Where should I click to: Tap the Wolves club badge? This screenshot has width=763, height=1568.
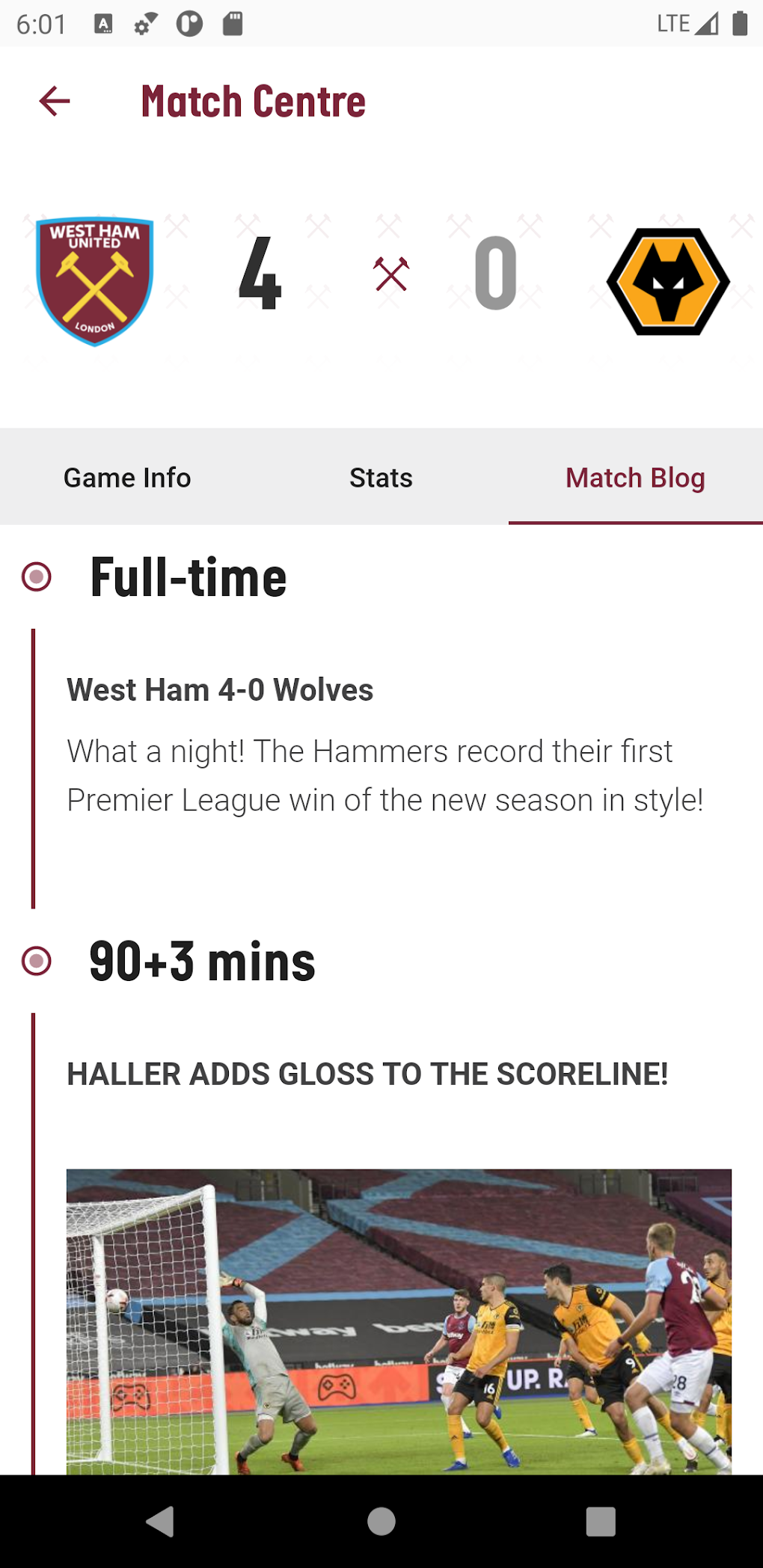668,281
